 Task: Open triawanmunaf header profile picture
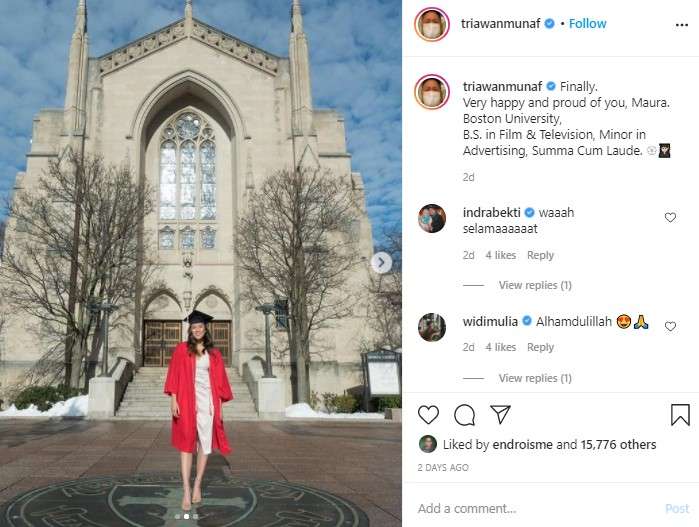pyautogui.click(x=432, y=23)
